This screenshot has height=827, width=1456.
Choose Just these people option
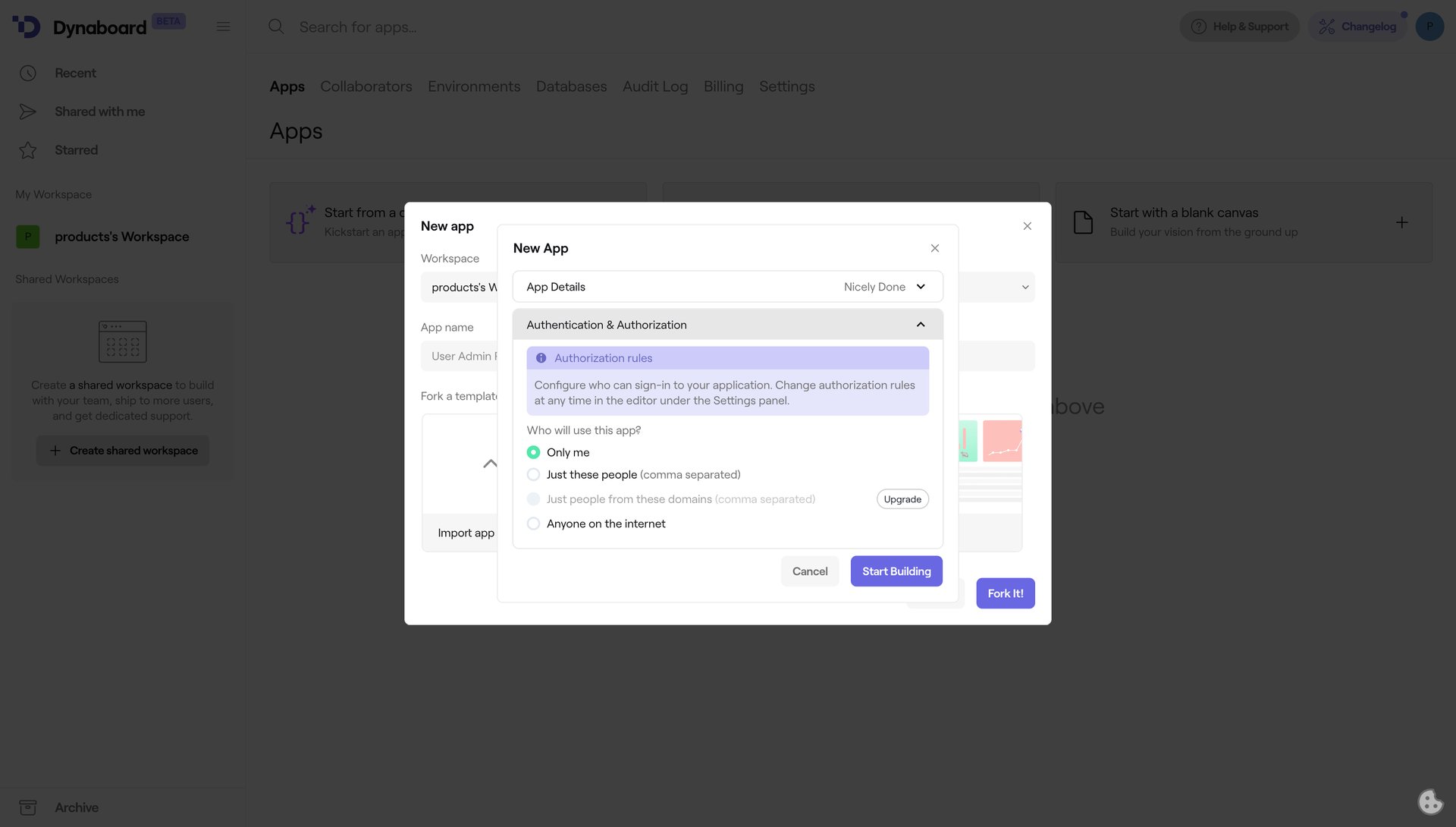tap(533, 474)
